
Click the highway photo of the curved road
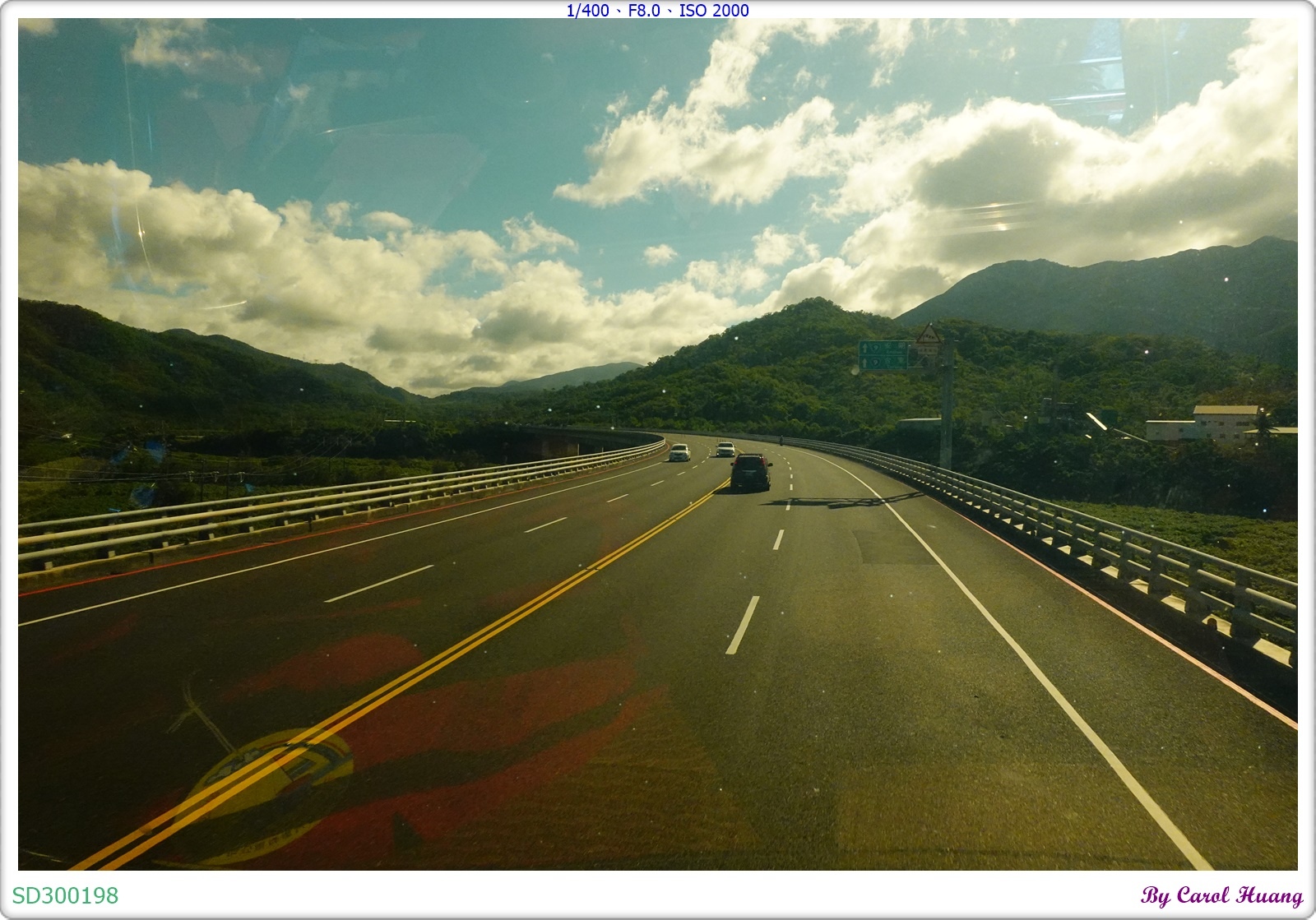tap(658, 444)
